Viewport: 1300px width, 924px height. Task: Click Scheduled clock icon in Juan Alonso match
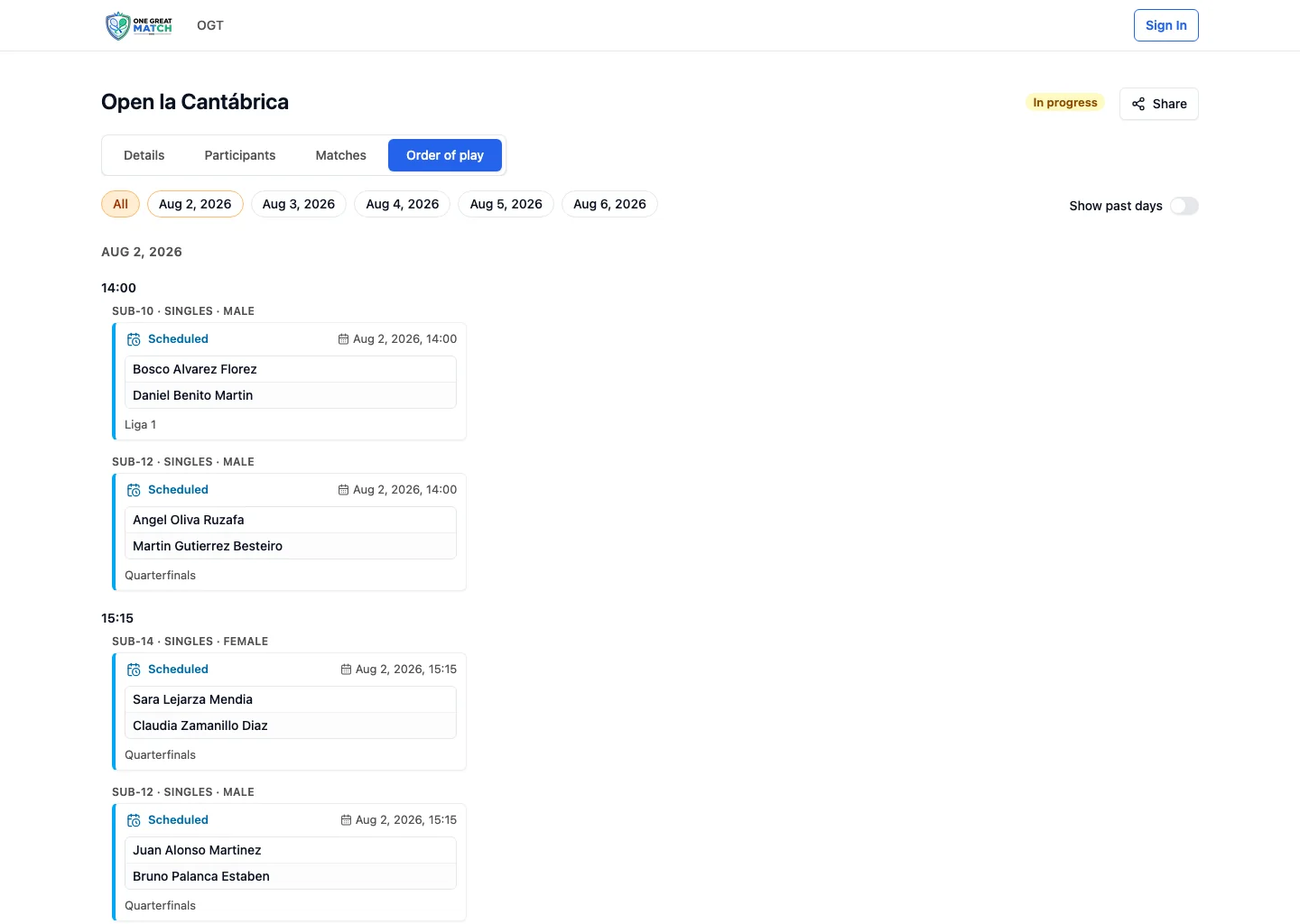click(134, 820)
